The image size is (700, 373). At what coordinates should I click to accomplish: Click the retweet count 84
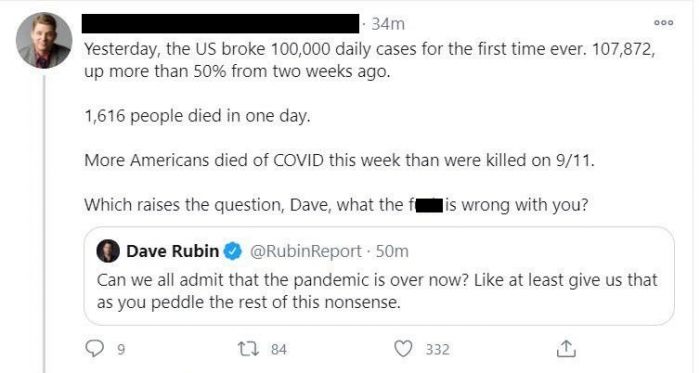pos(279,349)
